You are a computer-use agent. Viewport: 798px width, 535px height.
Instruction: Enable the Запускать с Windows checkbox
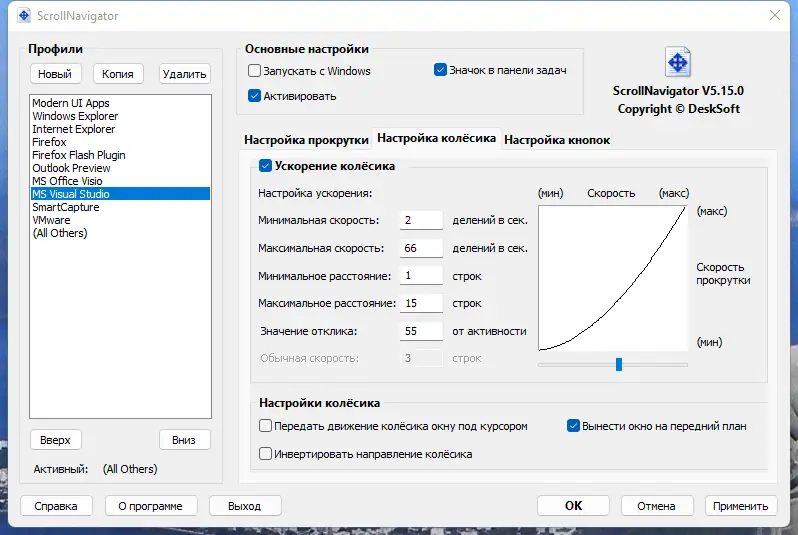click(254, 70)
